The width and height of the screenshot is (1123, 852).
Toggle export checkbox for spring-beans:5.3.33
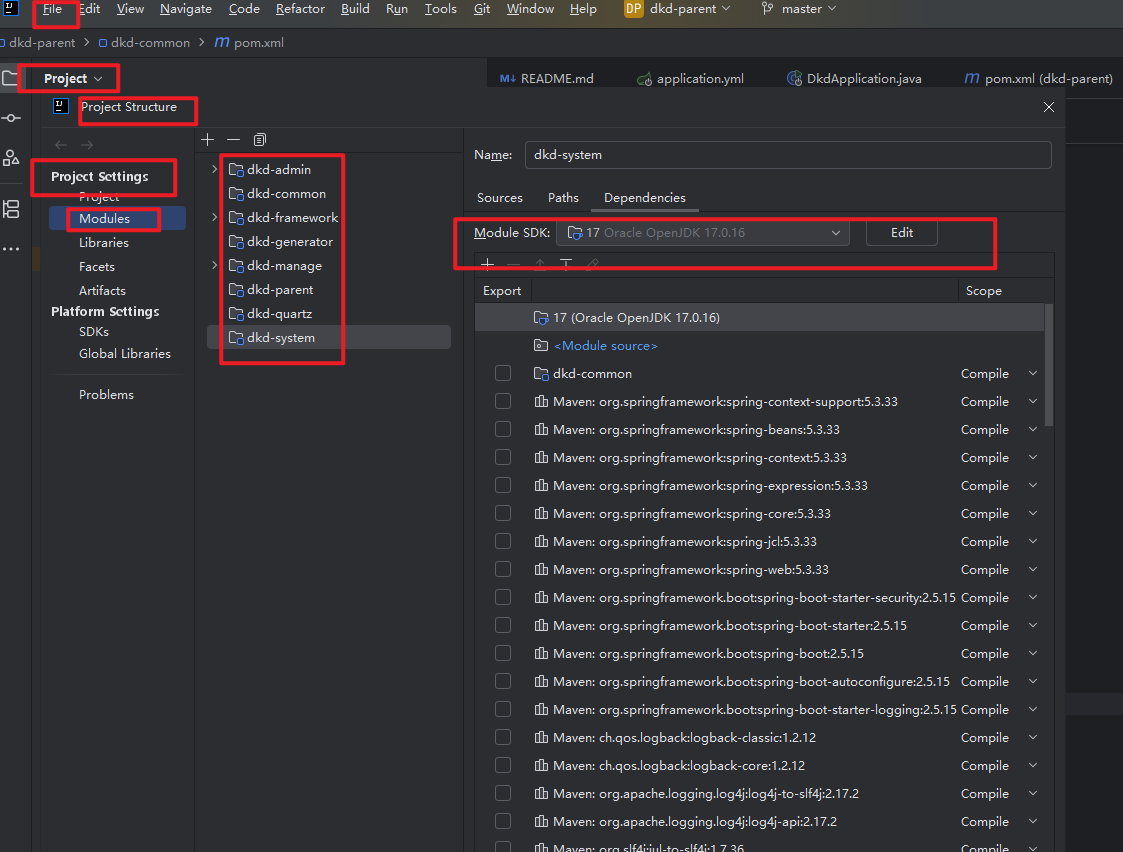click(x=503, y=430)
